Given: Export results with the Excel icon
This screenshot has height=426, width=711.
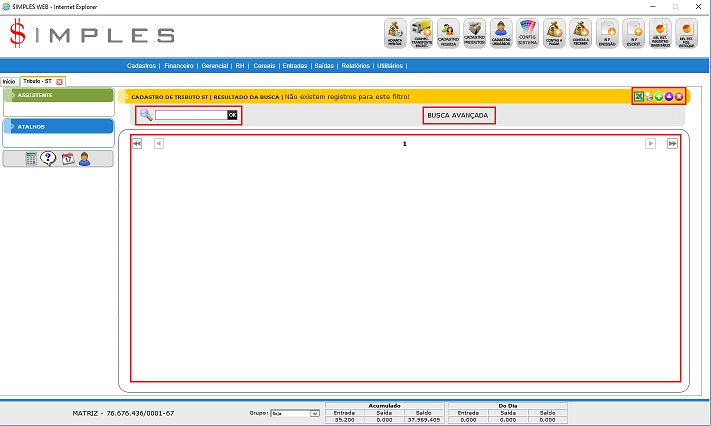Looking at the screenshot, I should (x=639, y=96).
